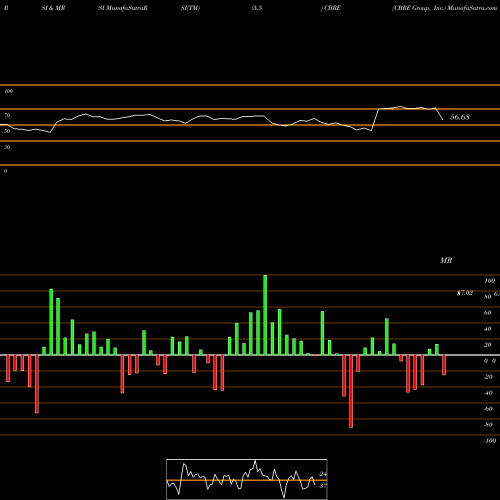This screenshot has width=500, height=500.
Task: Click the tallest green MR histogram bar
Action: coord(265,315)
